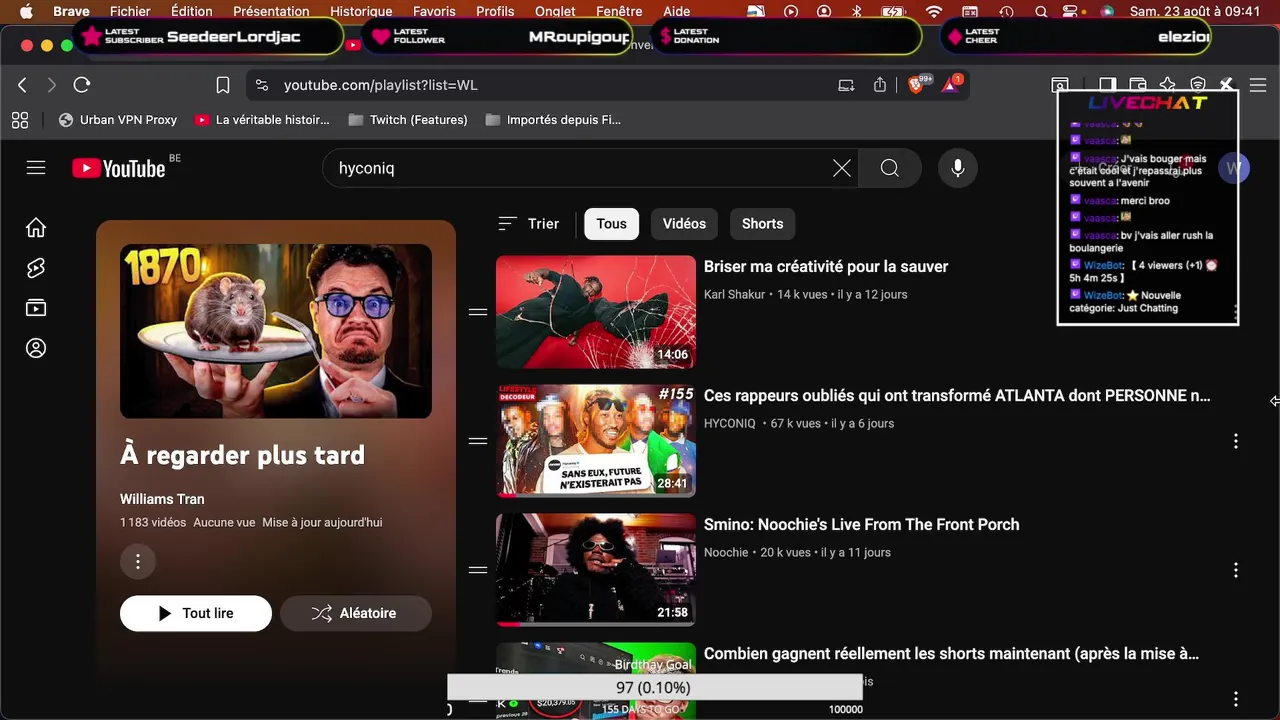The image size is (1280, 720).
Task: Open Brave main hamburger menu
Action: 1258,85
